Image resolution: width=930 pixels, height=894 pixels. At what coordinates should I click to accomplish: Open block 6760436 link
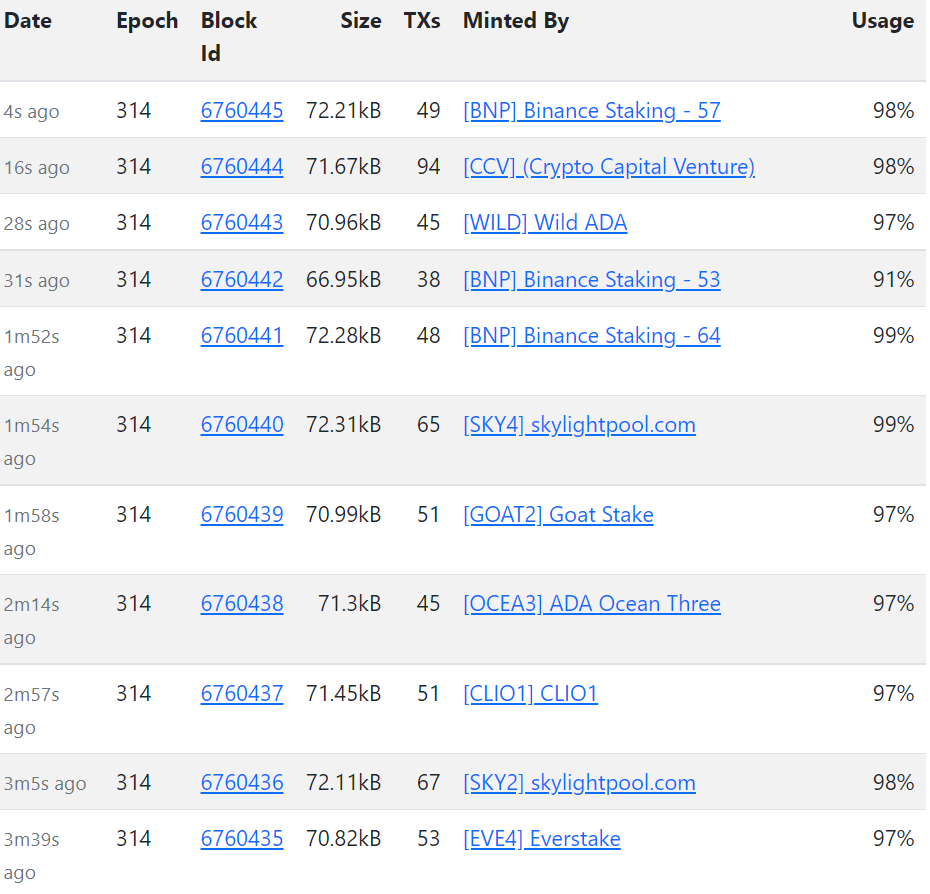242,782
